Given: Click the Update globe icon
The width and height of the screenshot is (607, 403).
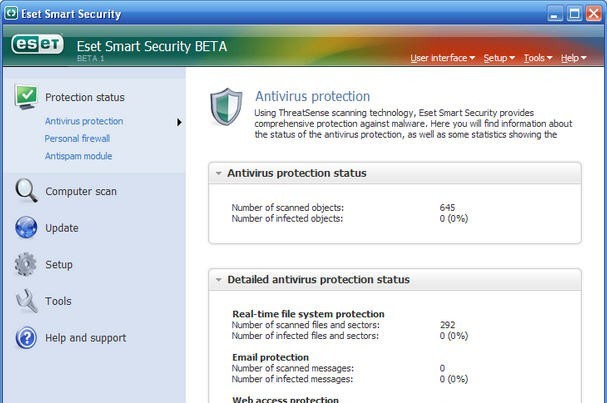Looking at the screenshot, I should (26, 227).
